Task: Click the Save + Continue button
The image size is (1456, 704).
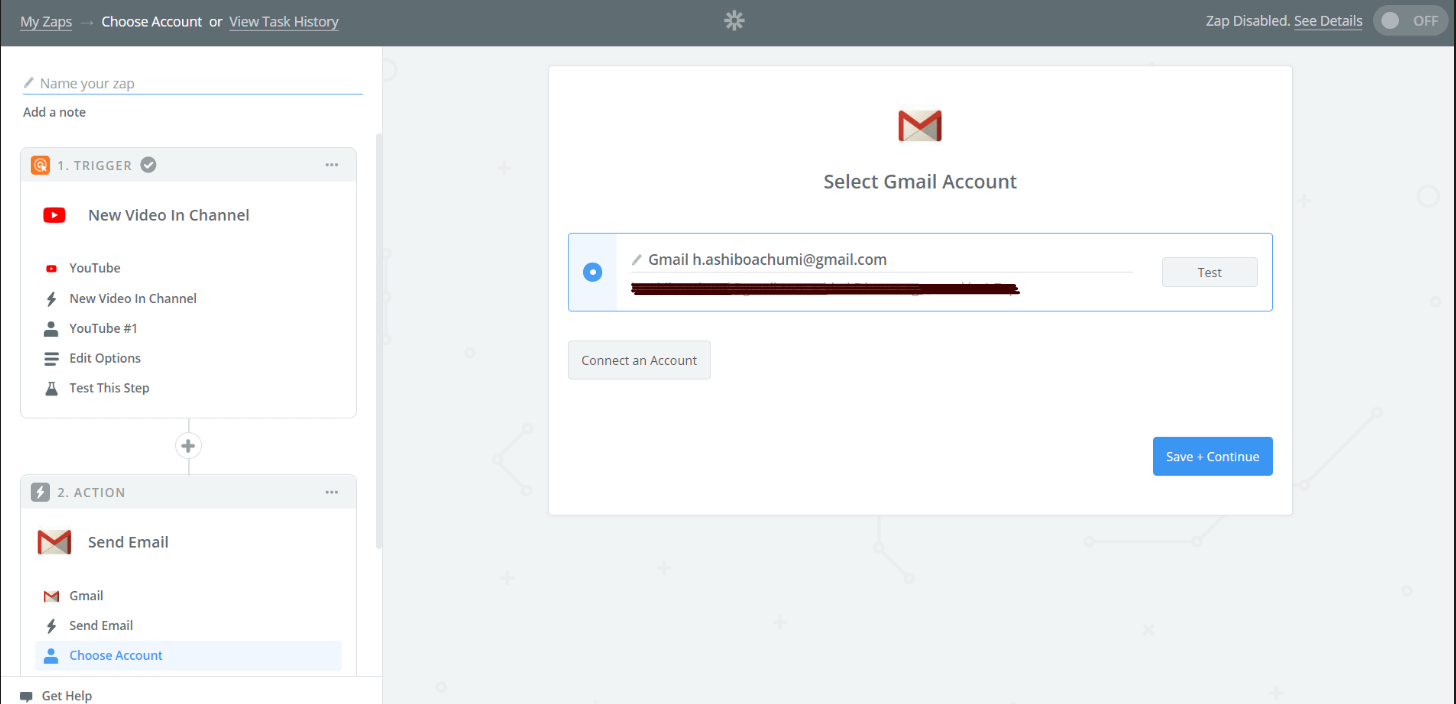Action: coord(1212,456)
